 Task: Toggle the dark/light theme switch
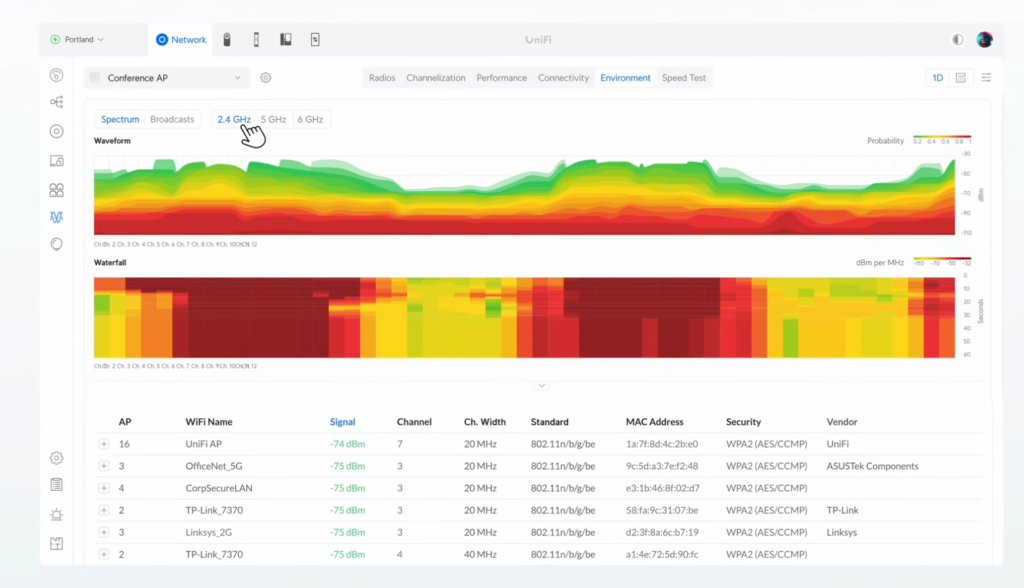(x=958, y=40)
